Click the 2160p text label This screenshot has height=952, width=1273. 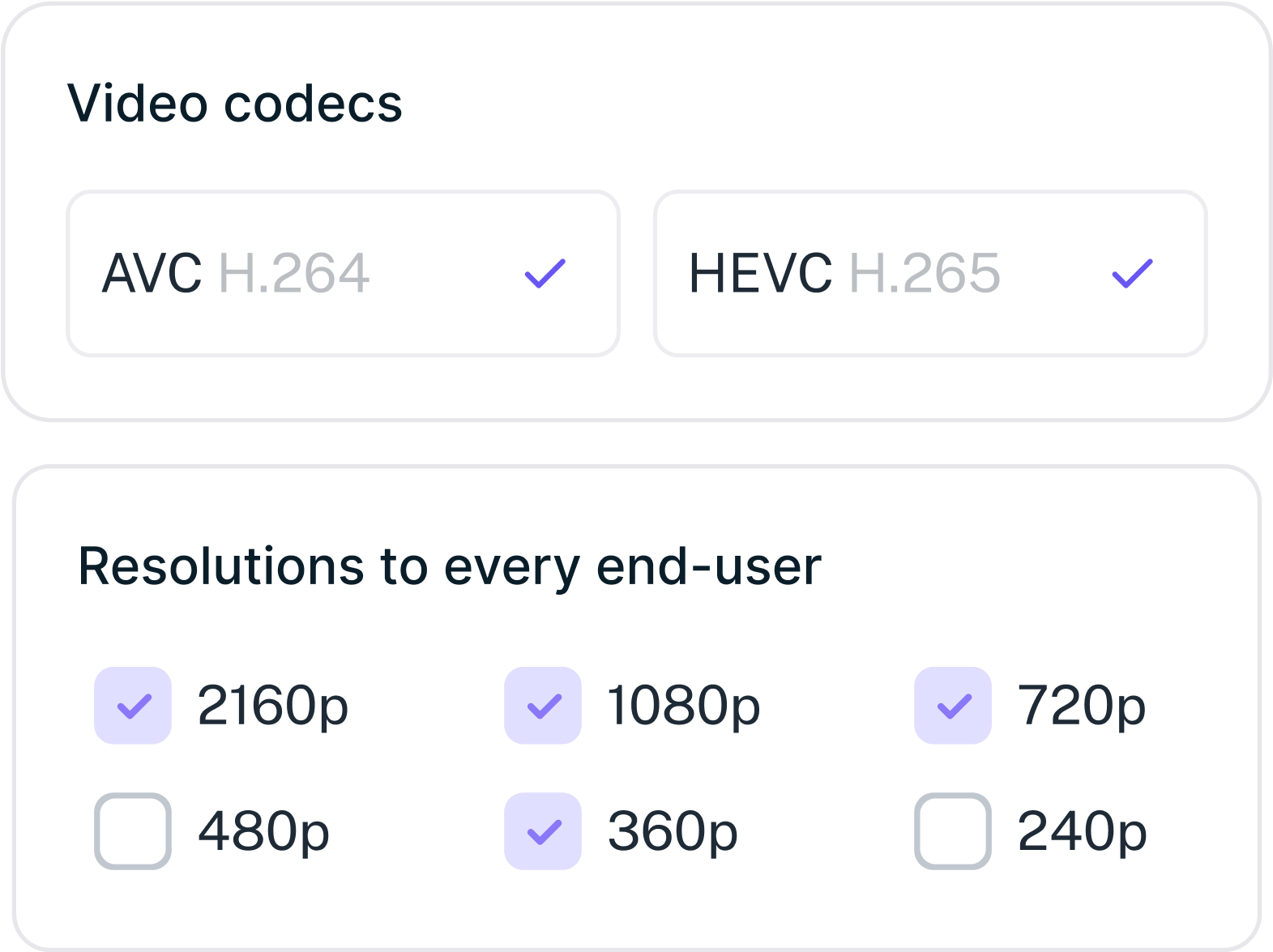(273, 707)
